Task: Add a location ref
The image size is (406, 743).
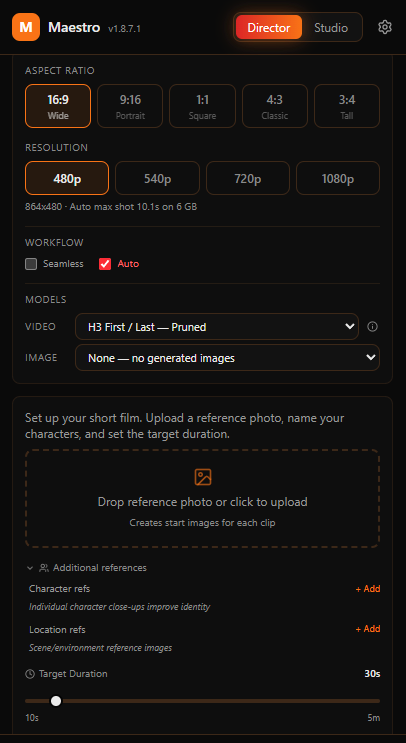Action: (368, 629)
